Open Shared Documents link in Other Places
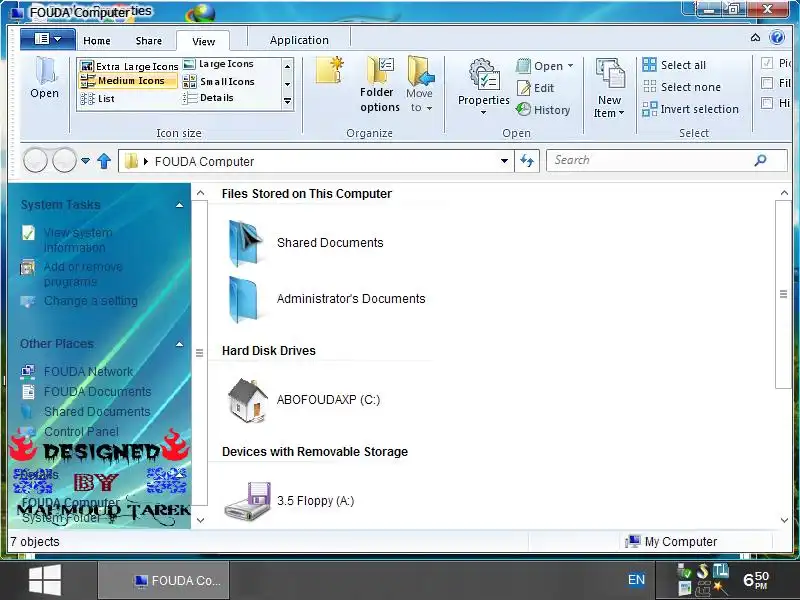The width and height of the screenshot is (800, 600). pyautogui.click(x=97, y=411)
